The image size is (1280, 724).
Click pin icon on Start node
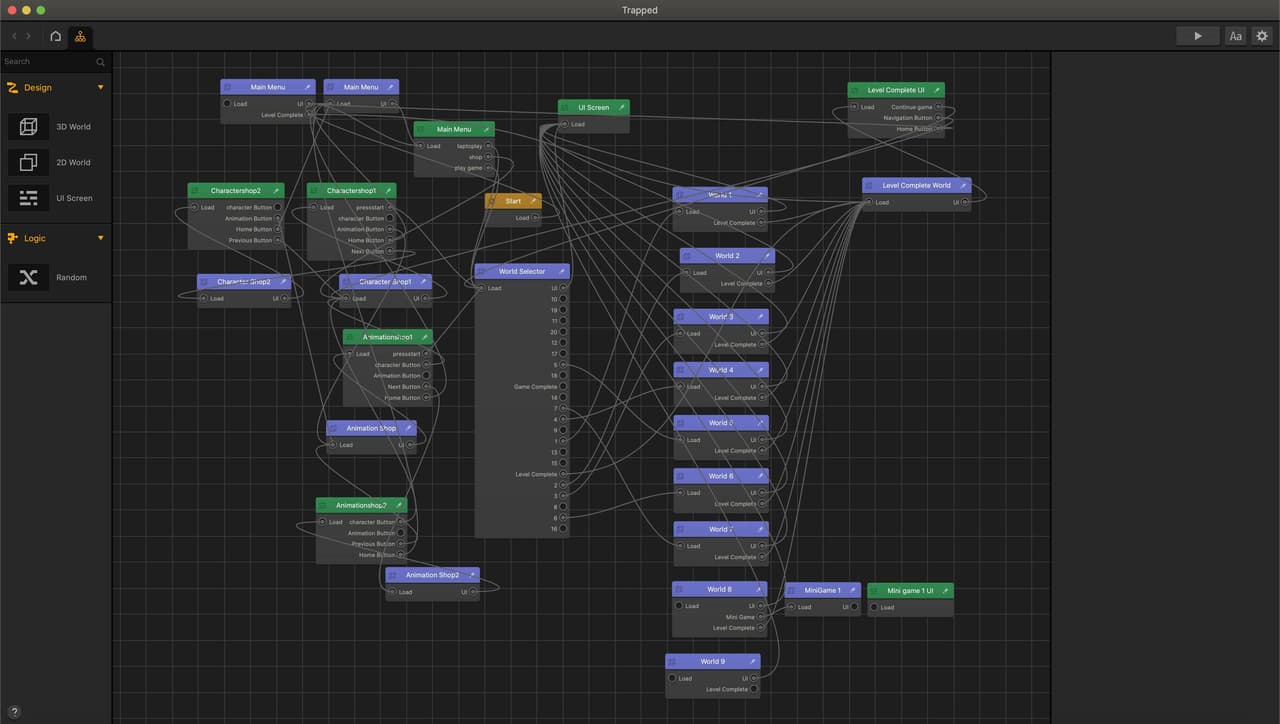533,201
